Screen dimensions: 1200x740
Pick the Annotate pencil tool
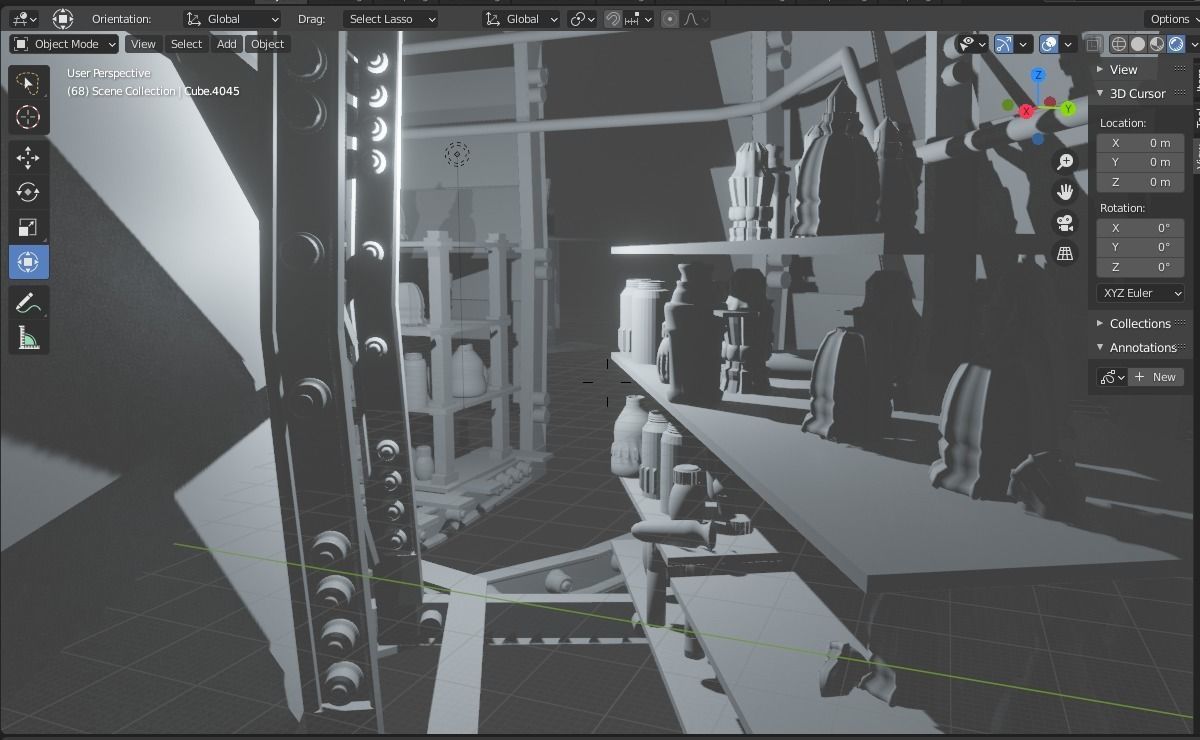click(x=28, y=302)
